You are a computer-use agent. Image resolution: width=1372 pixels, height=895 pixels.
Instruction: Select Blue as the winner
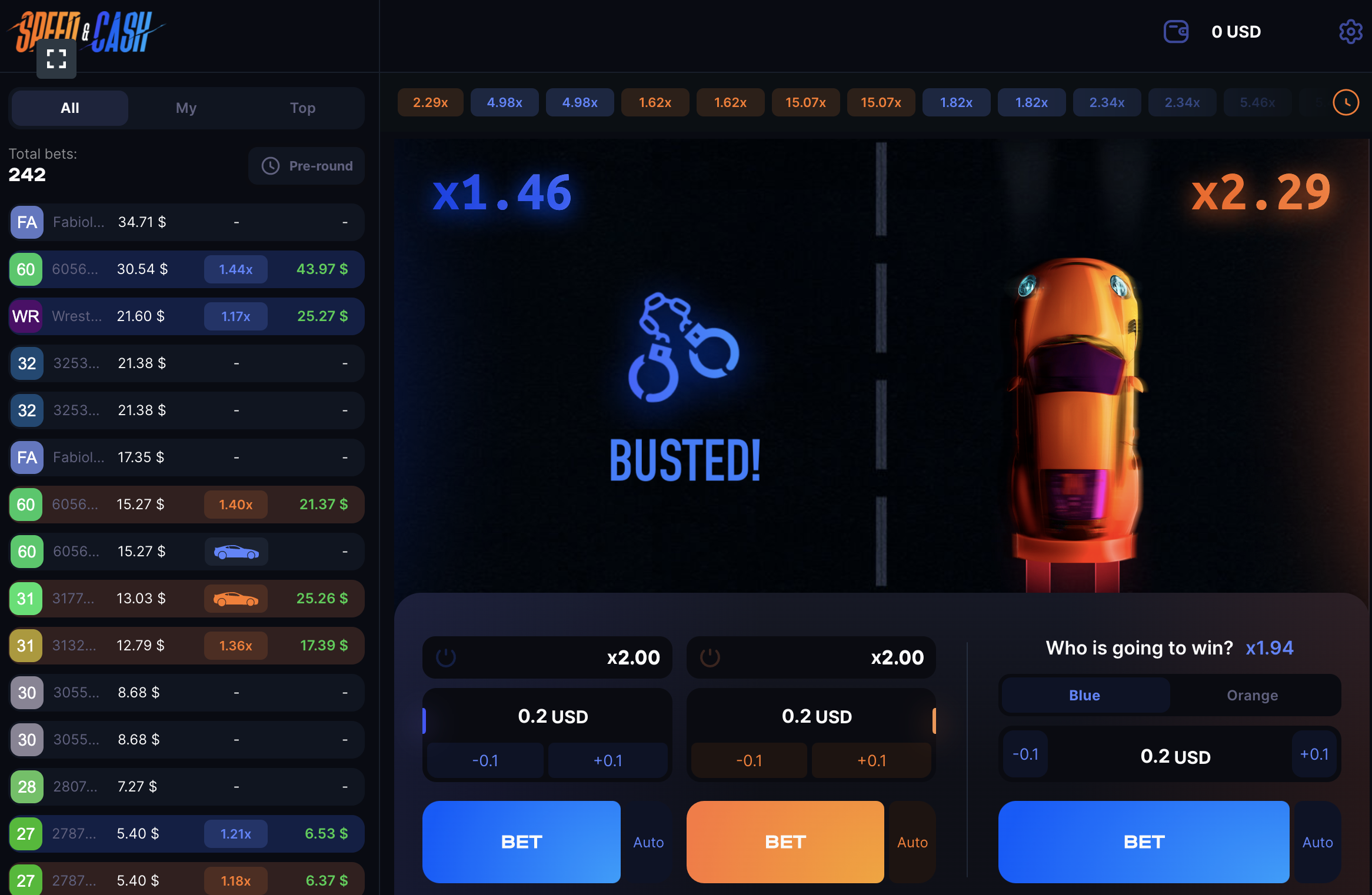[1085, 695]
